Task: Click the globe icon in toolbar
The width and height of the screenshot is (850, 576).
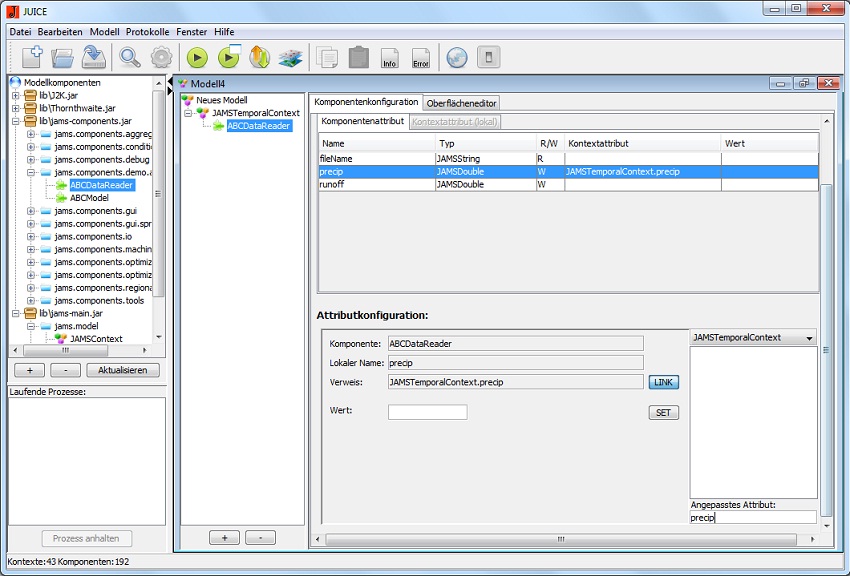Action: pos(456,58)
